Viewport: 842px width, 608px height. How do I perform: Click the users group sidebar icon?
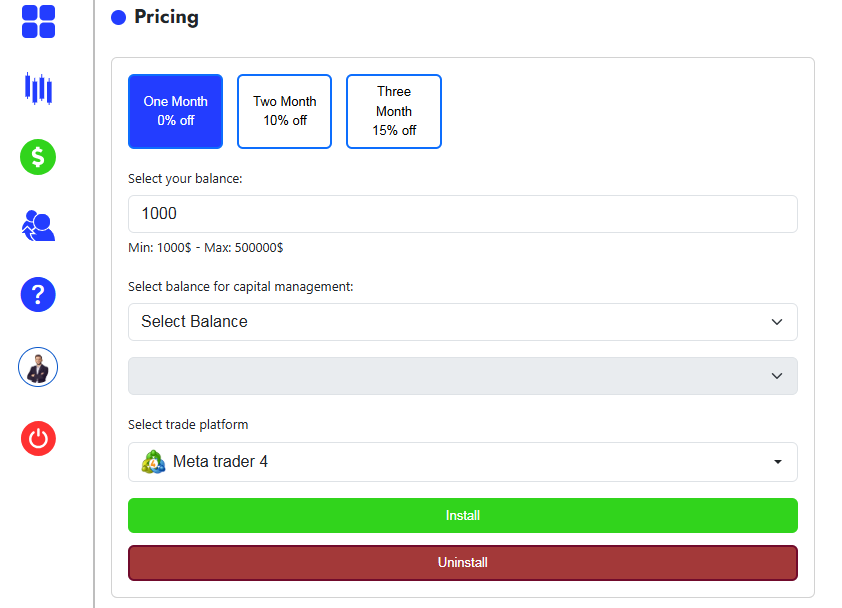pos(38,226)
